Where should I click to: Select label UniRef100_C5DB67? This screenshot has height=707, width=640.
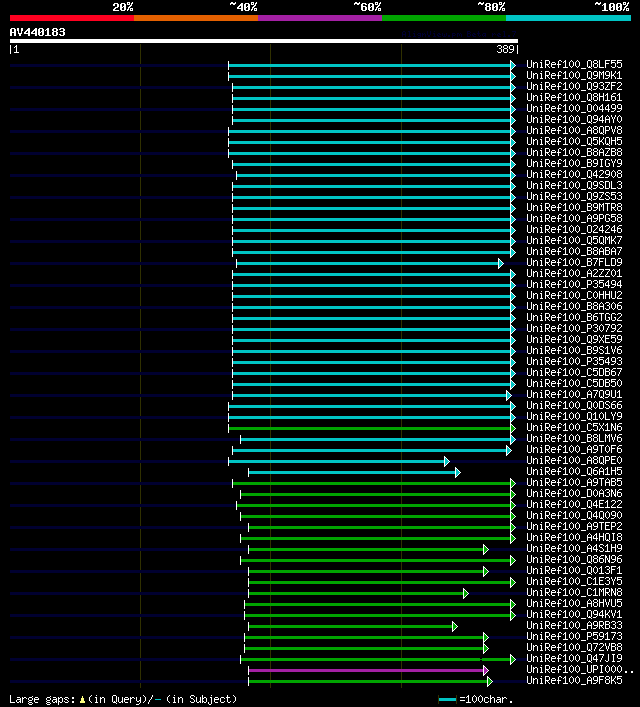click(574, 372)
